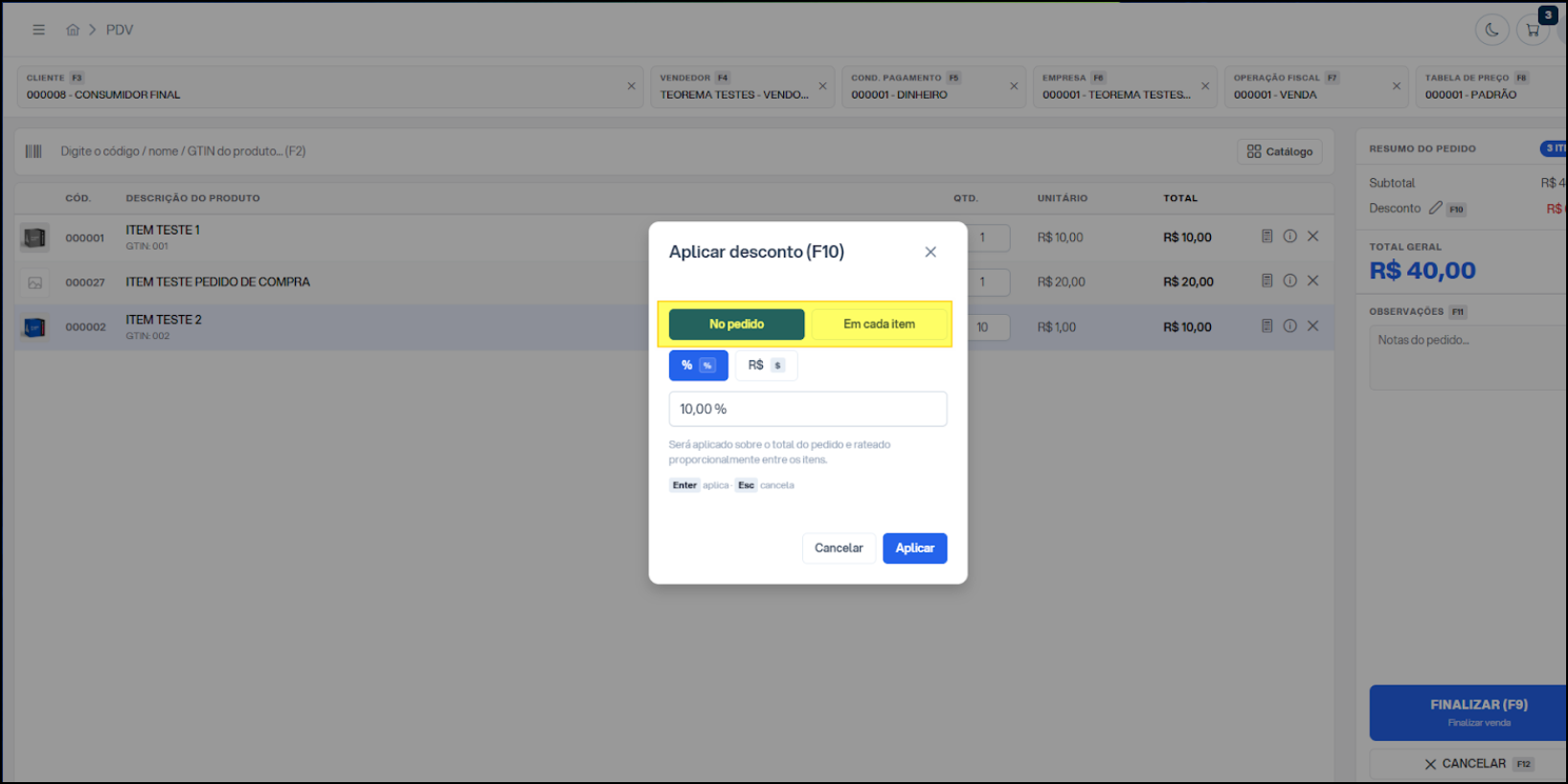
Task: Click the order notes textarea
Action: click(x=1469, y=357)
